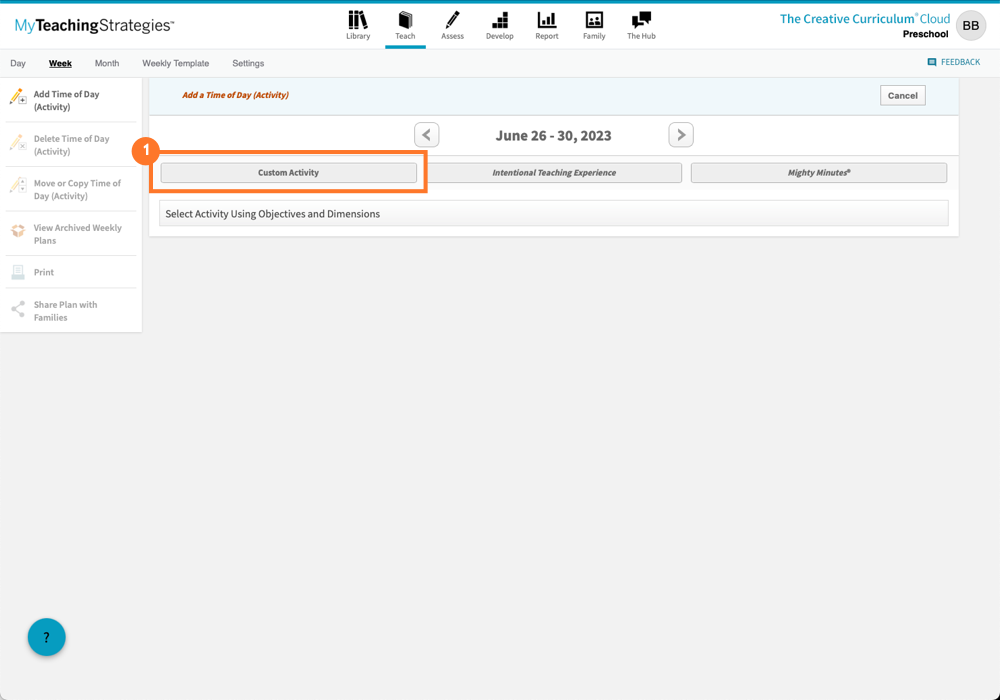Open the BB profile avatar
The image size is (1000, 700).
point(969,25)
